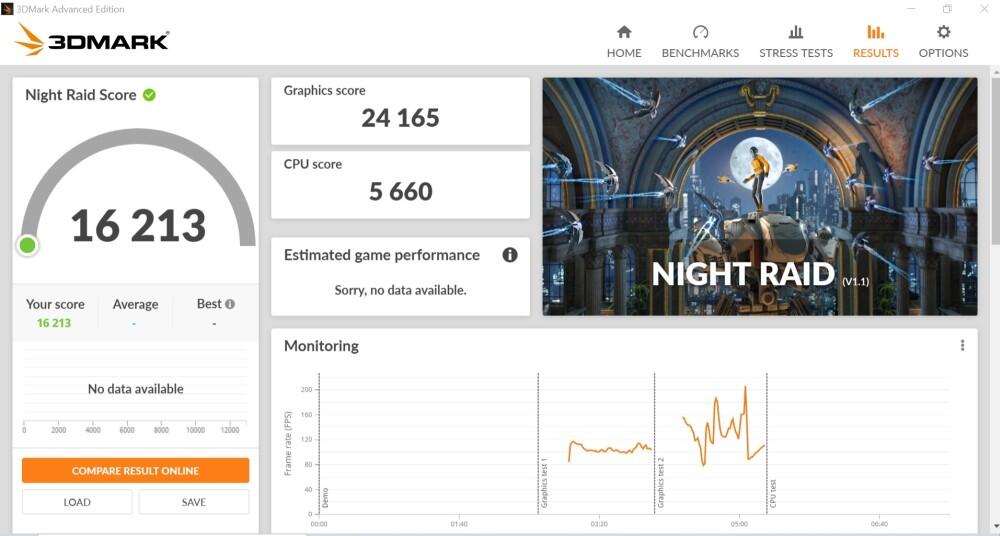Click the Monitoring heading
This screenshot has height=536, width=1000.
click(x=321, y=346)
